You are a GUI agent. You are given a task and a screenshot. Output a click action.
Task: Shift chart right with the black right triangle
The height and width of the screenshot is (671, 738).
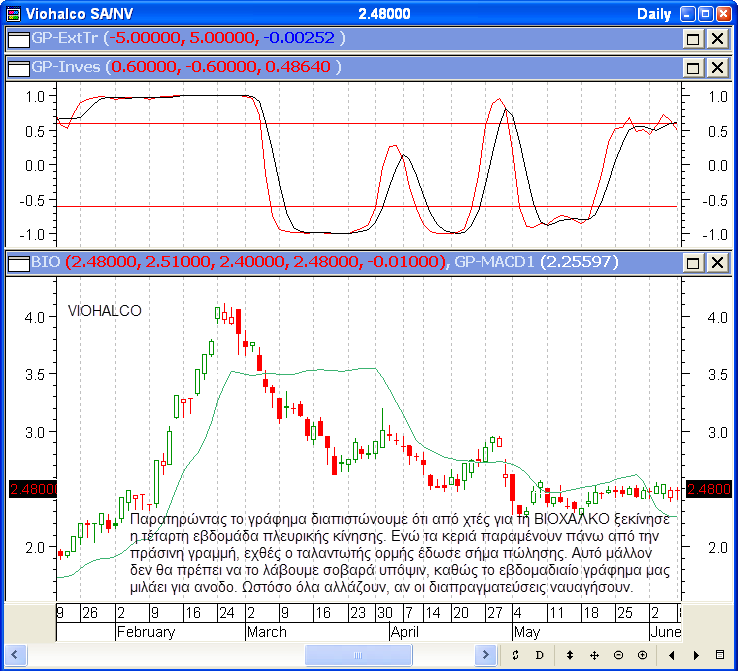coord(696,655)
